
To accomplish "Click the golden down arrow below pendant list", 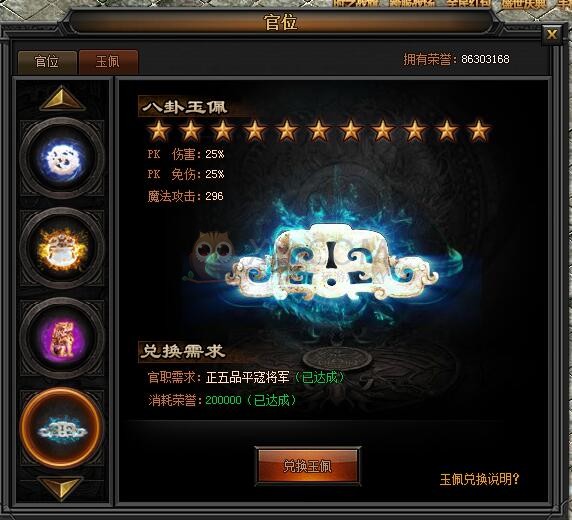I will [61, 489].
